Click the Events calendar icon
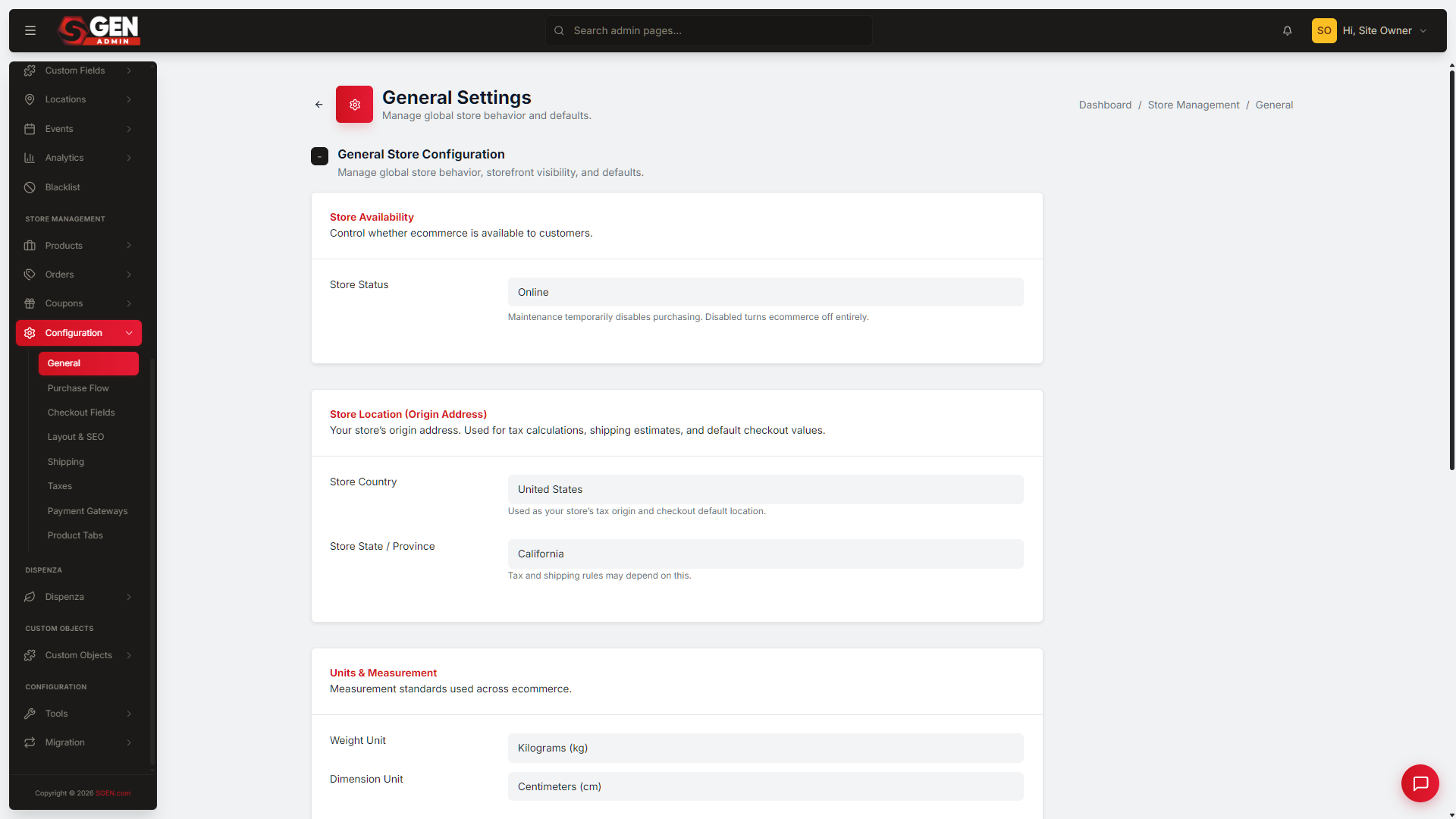This screenshot has width=1456, height=819. (x=30, y=129)
